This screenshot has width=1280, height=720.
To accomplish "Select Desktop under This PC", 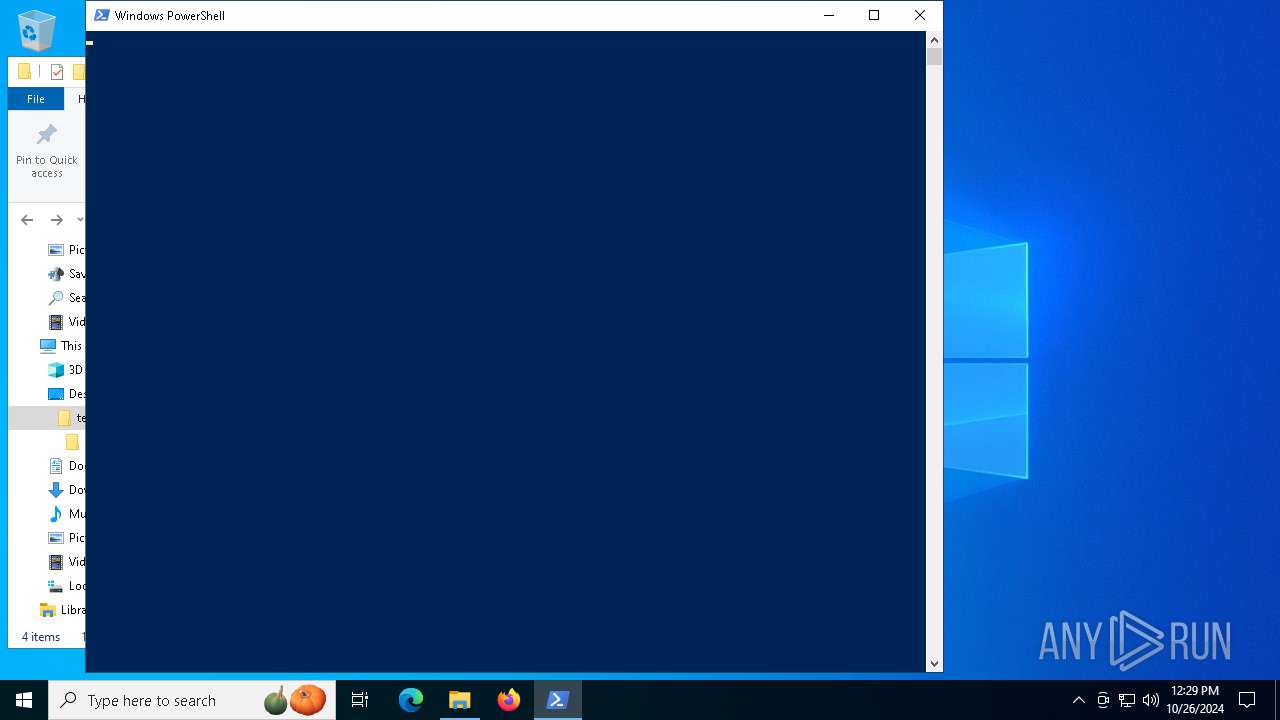I will 66,394.
